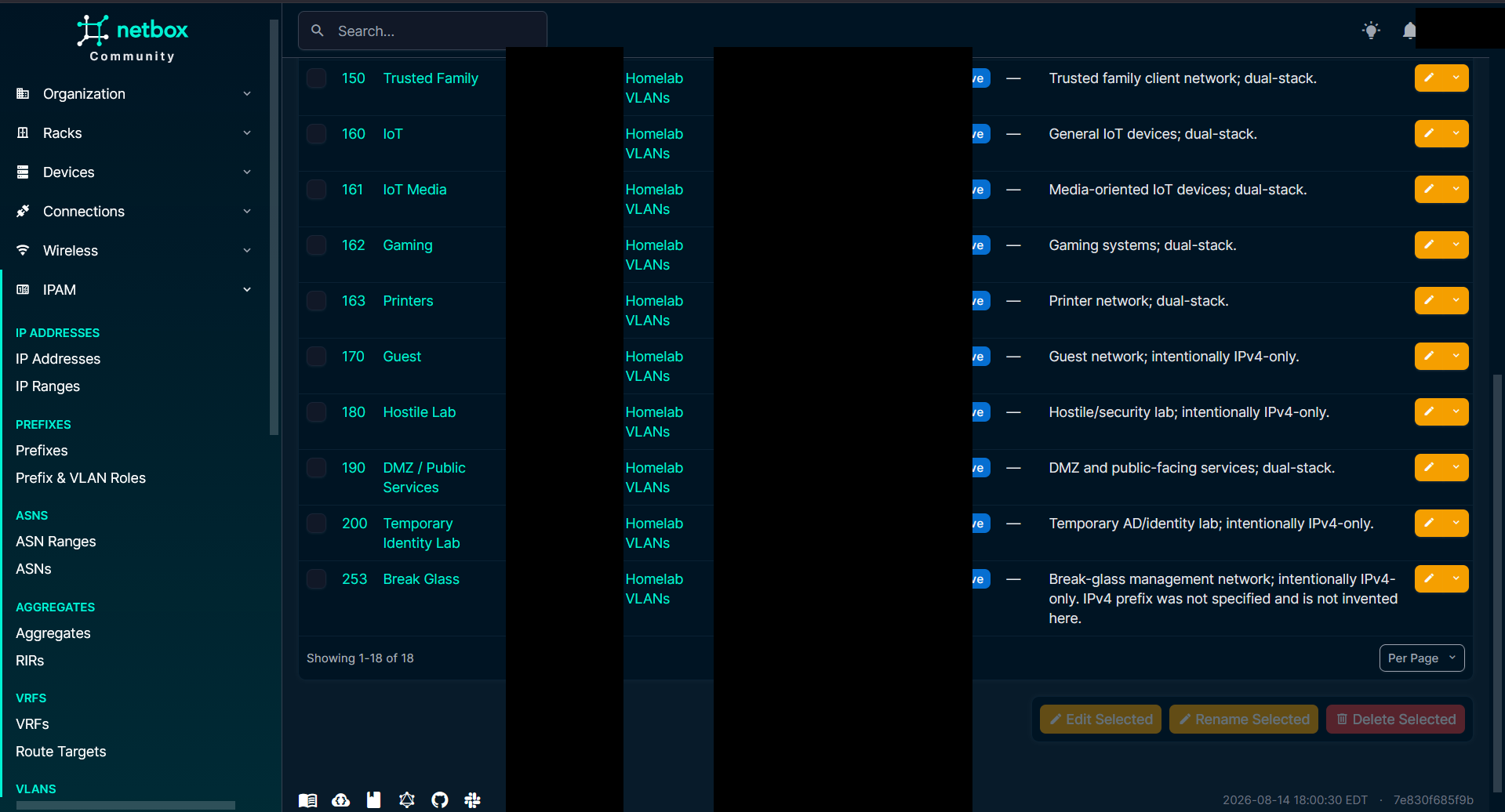This screenshot has width=1505, height=812.
Task: Select the Guest VLAN 170 checkbox
Action: coord(316,357)
